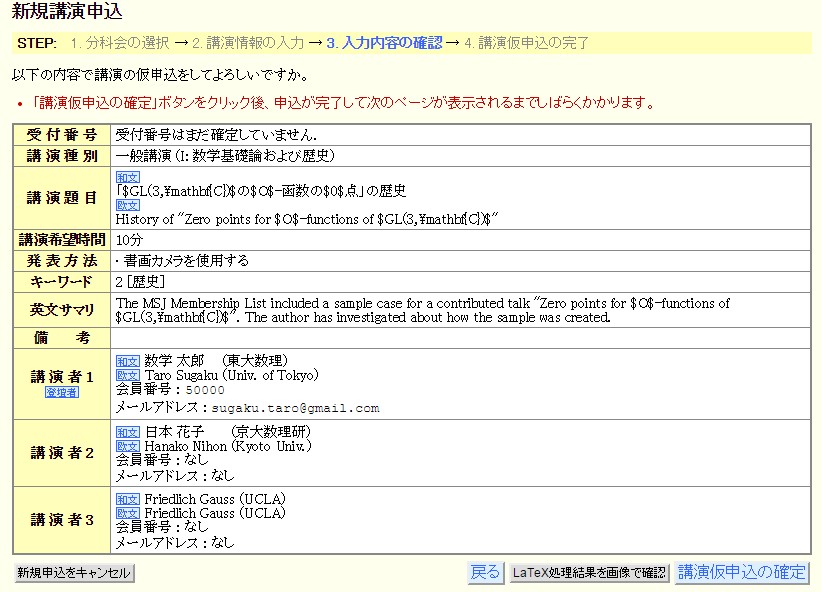Click the 和文 badge in the 講演題目 row

128,177
